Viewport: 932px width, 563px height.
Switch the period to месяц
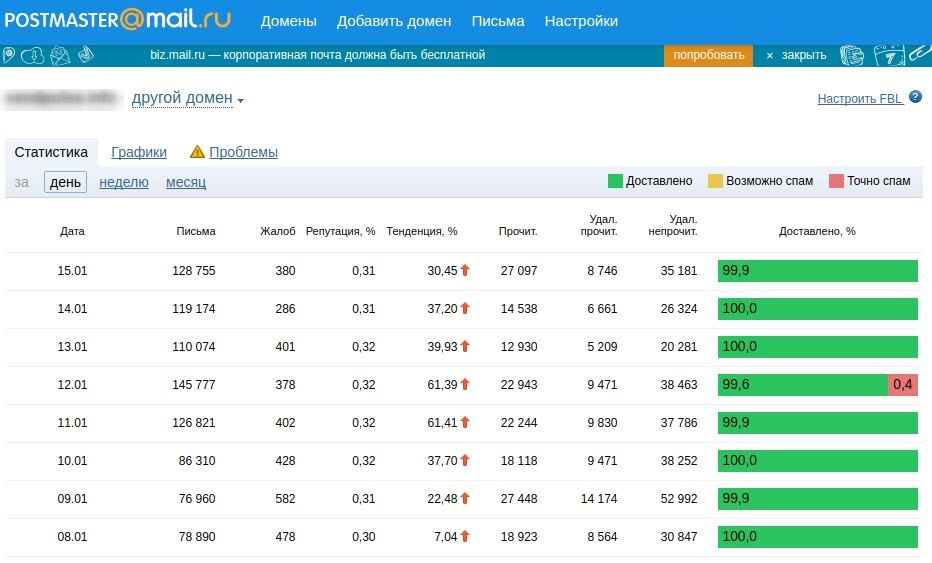point(186,182)
